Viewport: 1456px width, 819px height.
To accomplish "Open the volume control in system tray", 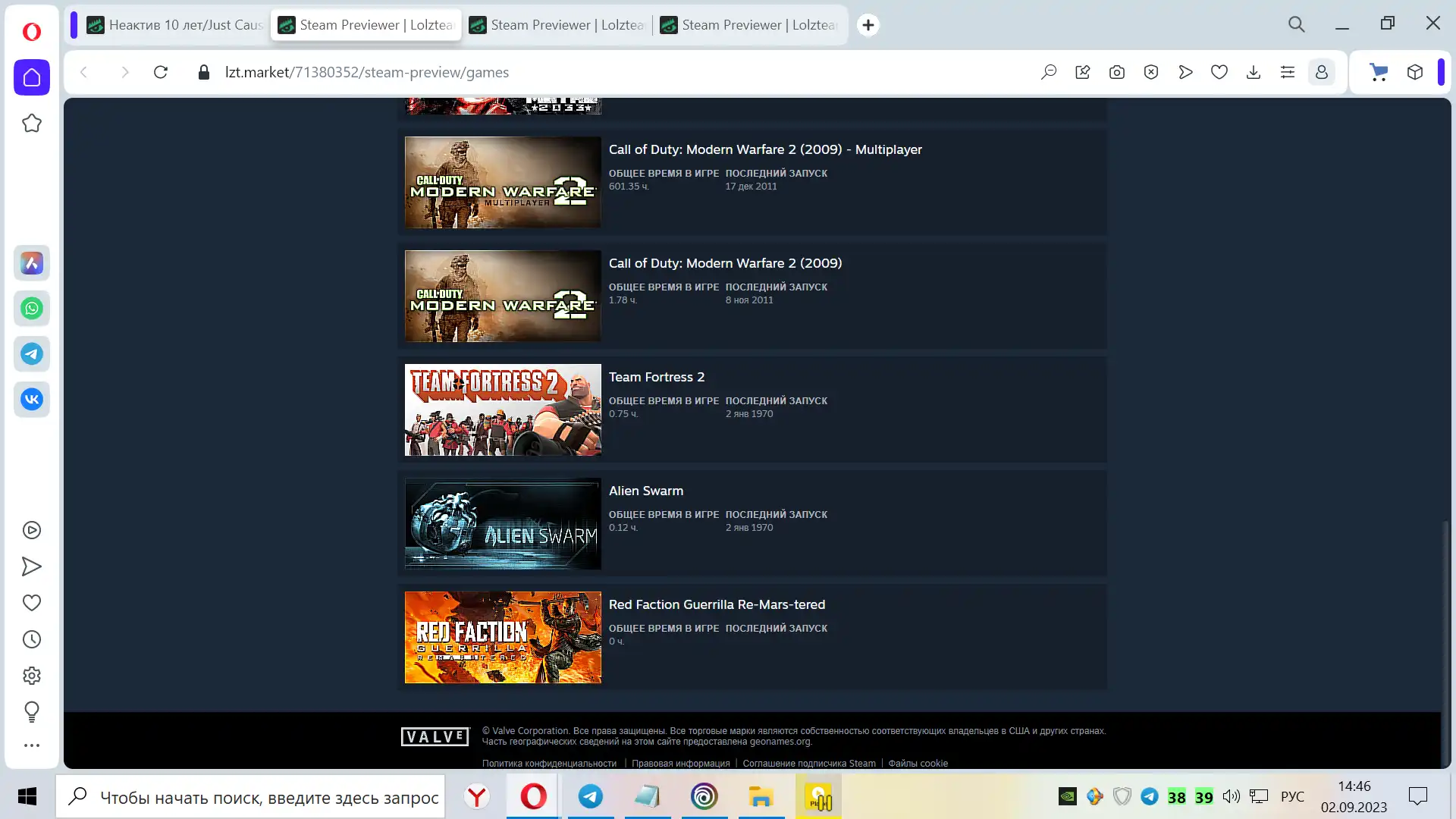I will 1232,796.
